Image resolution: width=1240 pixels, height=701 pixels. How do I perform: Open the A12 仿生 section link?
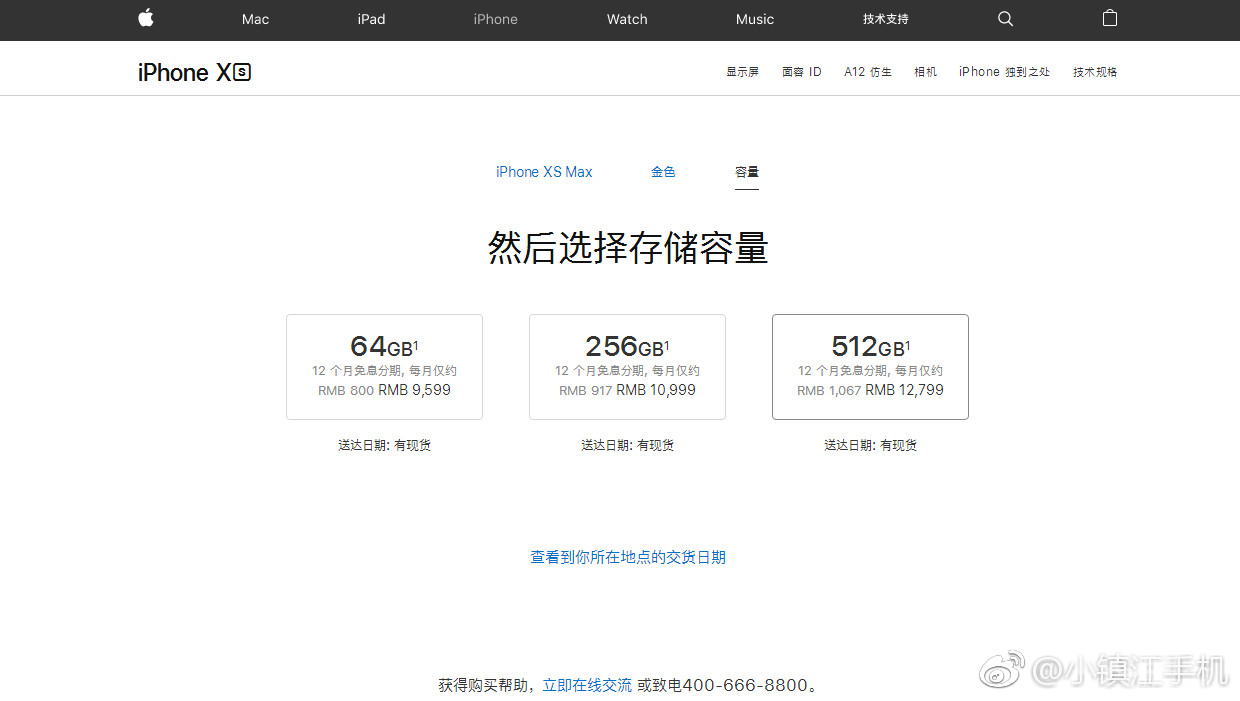868,72
